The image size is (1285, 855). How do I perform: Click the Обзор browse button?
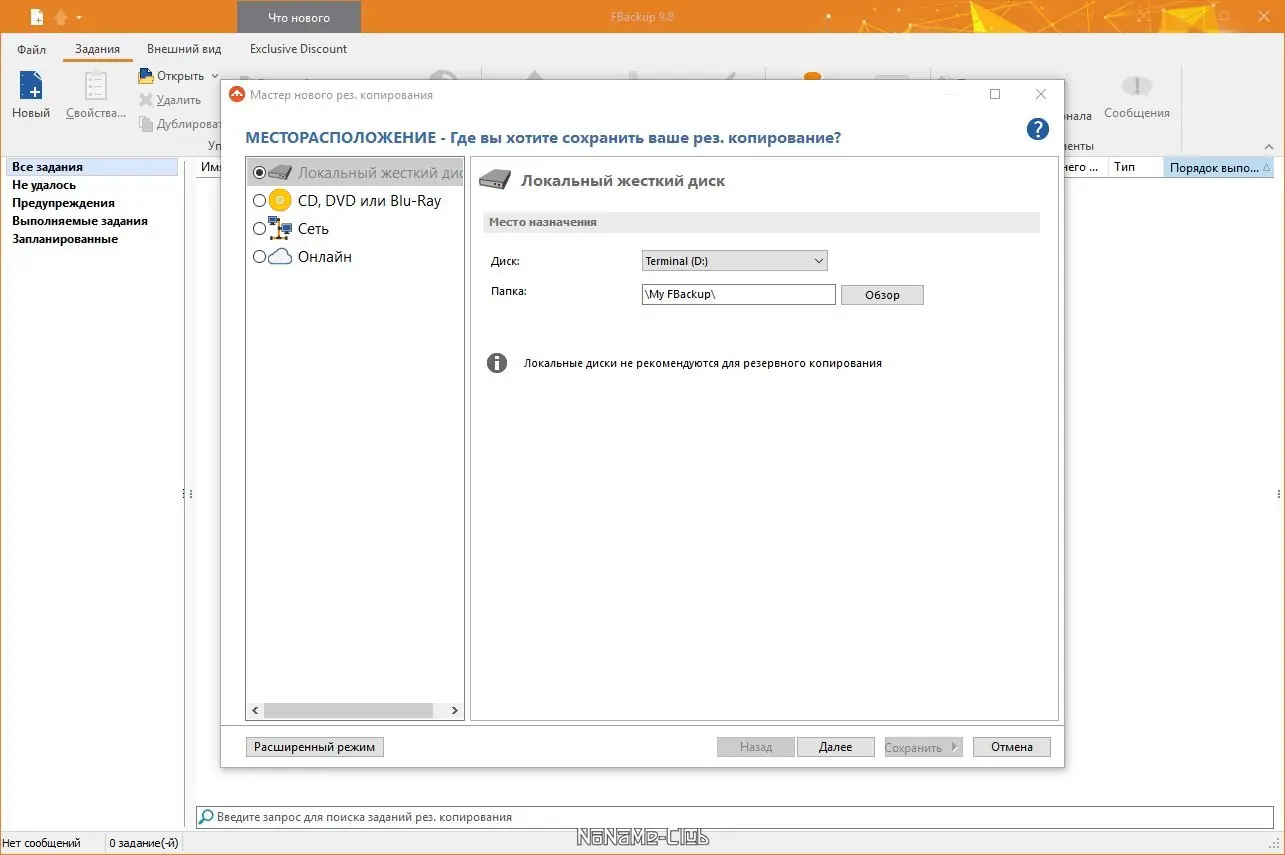[882, 295]
